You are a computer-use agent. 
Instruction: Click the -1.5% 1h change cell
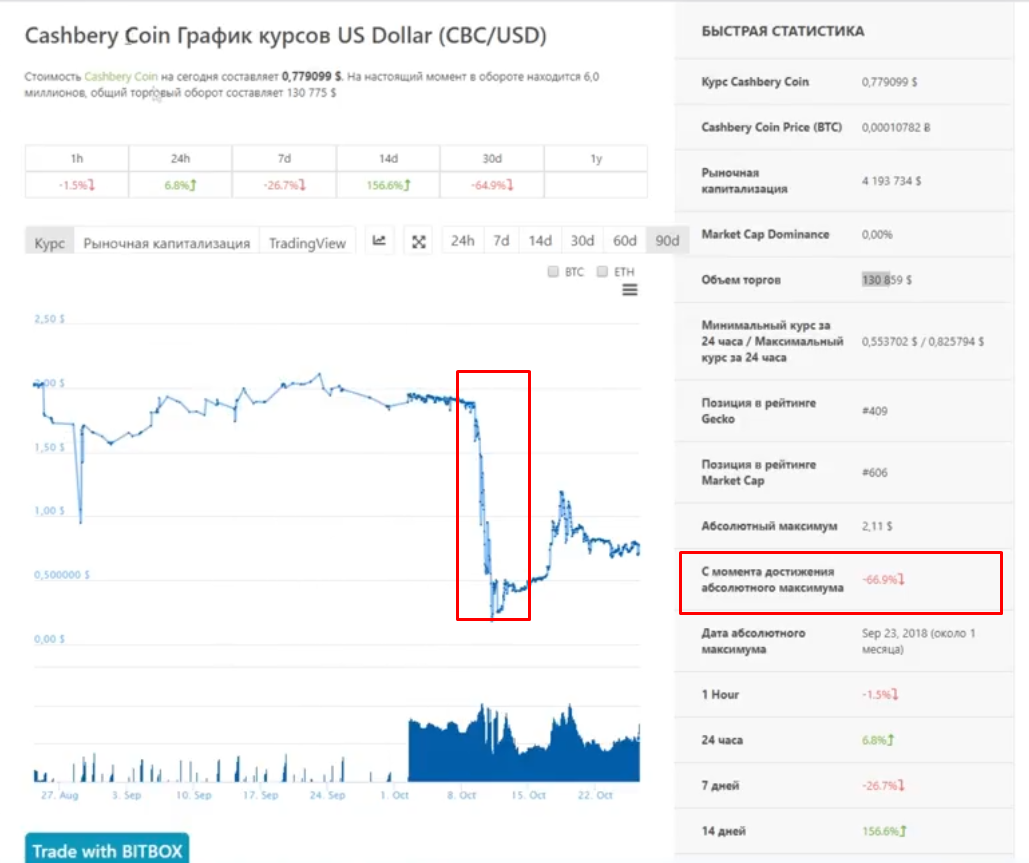(77, 185)
